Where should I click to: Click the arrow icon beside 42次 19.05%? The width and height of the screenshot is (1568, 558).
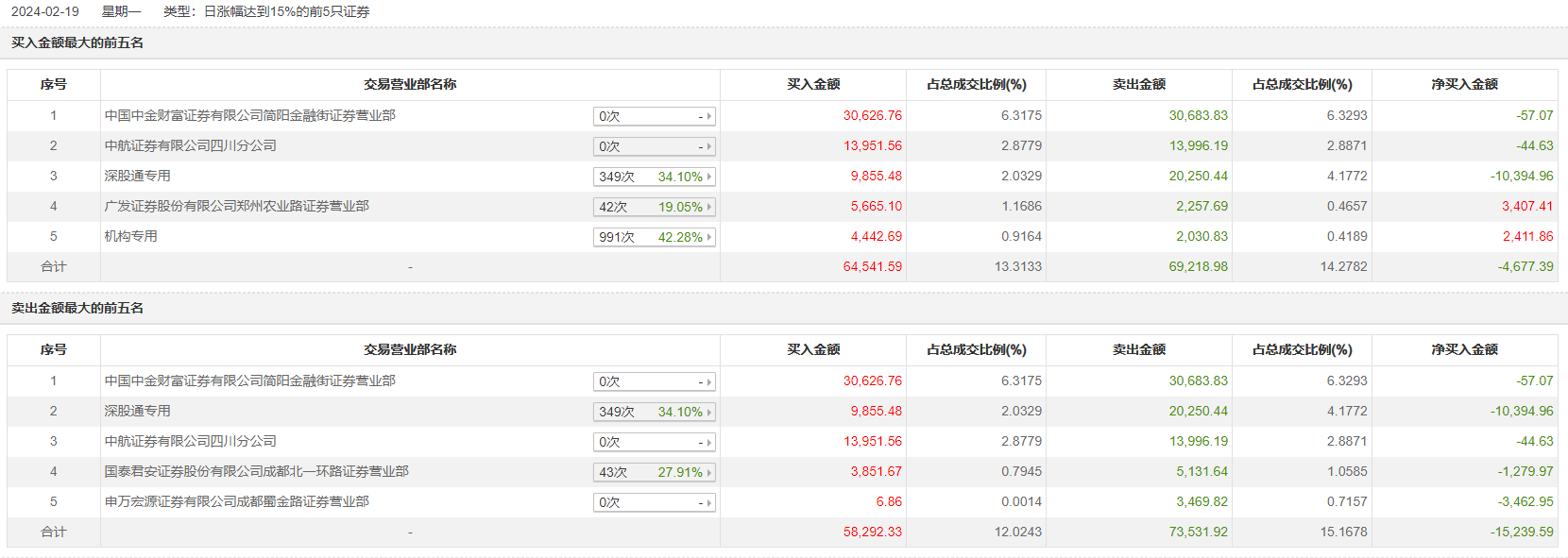(x=709, y=207)
